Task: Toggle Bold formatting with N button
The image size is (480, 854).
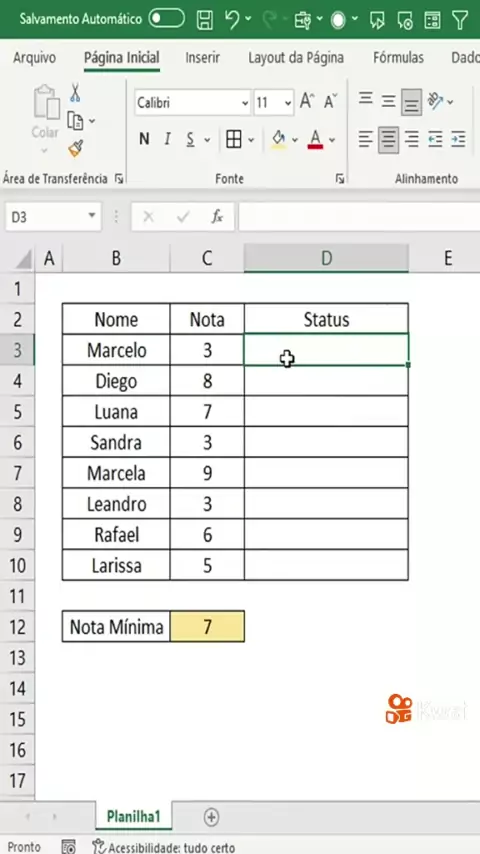Action: tap(144, 140)
